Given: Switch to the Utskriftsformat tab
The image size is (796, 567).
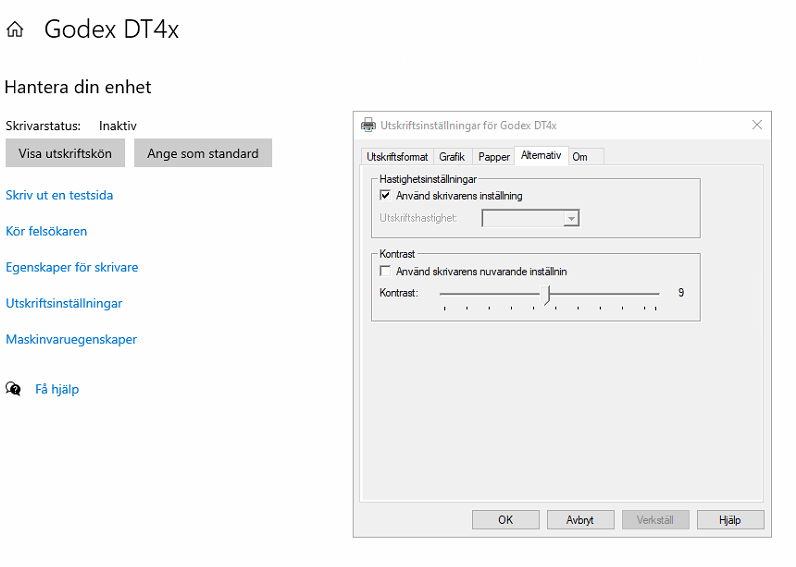Looking at the screenshot, I should pos(397,157).
